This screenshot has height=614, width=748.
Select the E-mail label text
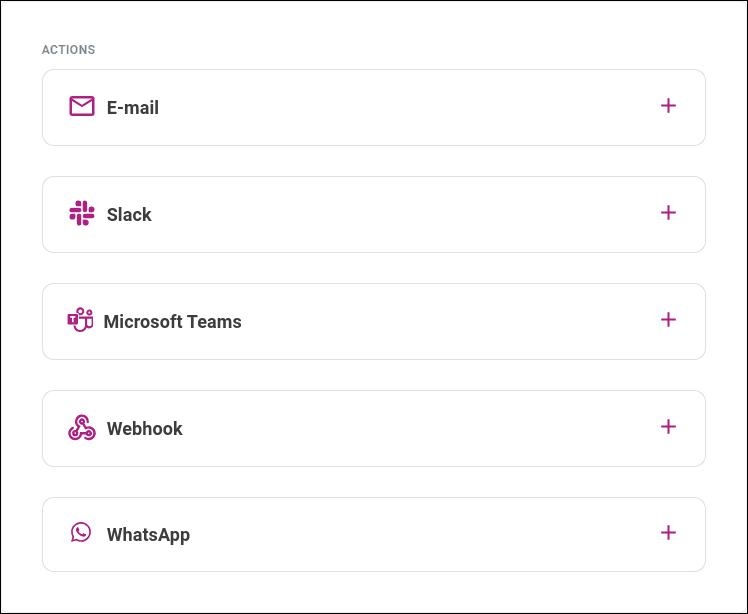click(133, 108)
